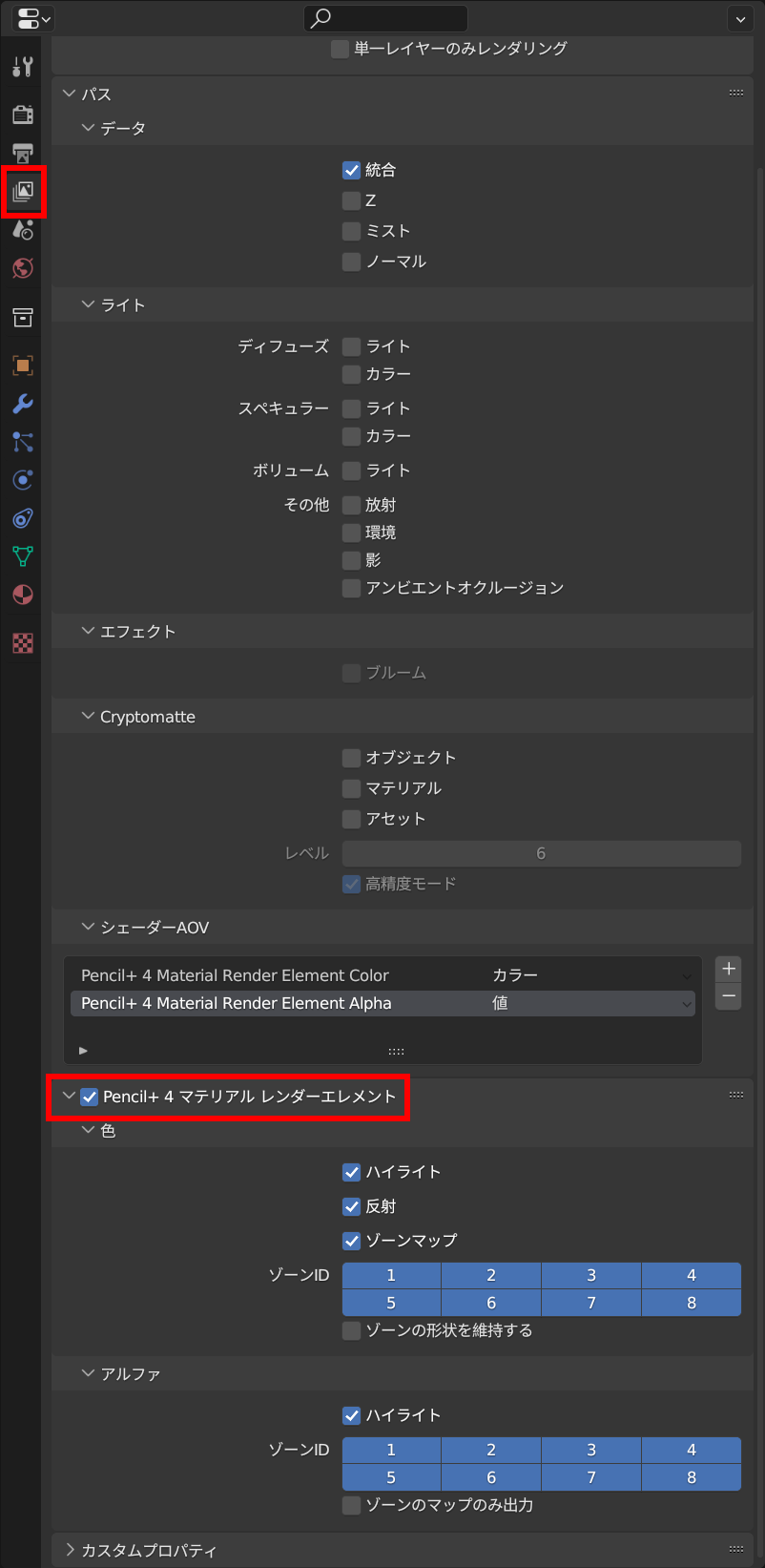Select Pencil+ 4 Material Render Element Color row
The width and height of the screenshot is (765, 1568).
[382, 975]
